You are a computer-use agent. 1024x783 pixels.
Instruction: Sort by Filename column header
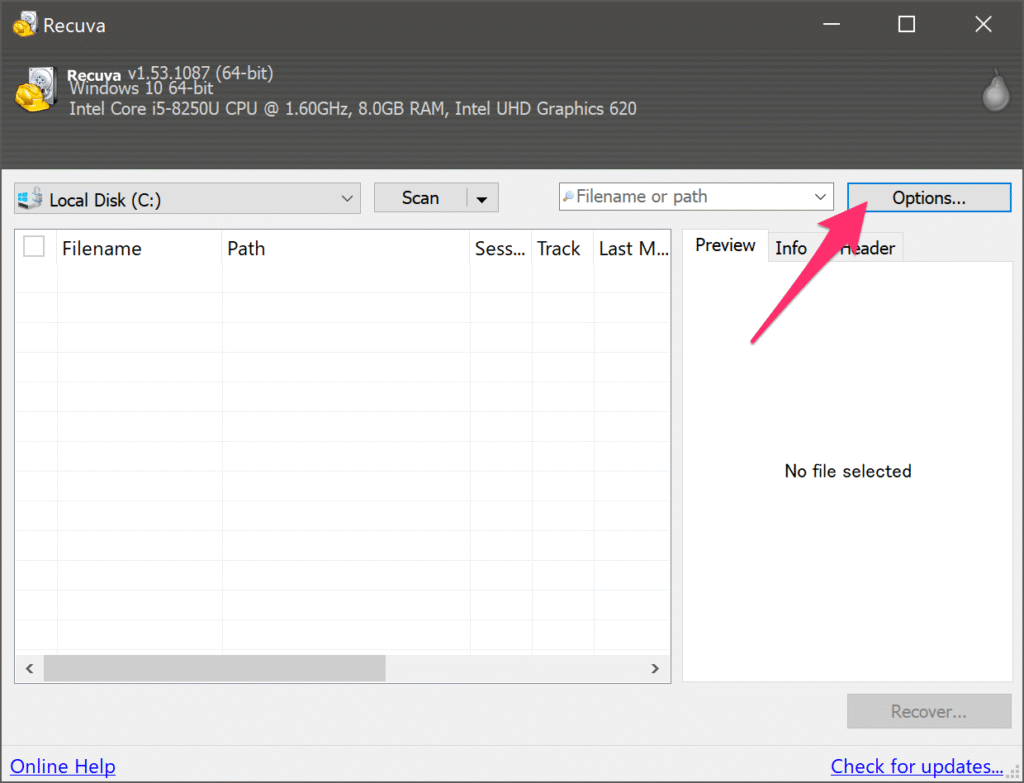coord(139,248)
